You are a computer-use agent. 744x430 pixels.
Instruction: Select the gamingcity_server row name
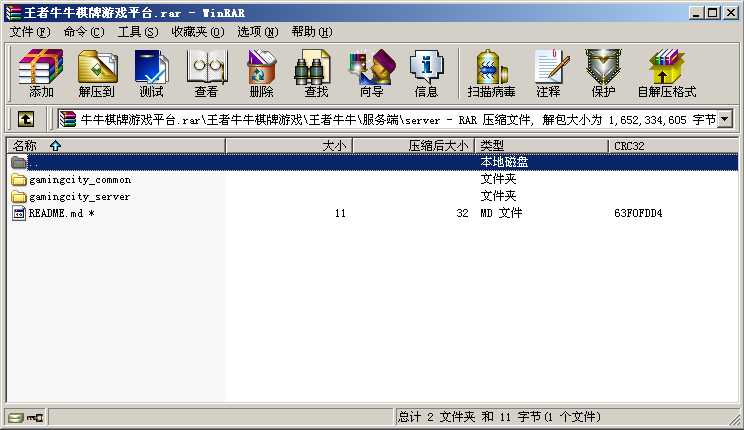point(79,196)
